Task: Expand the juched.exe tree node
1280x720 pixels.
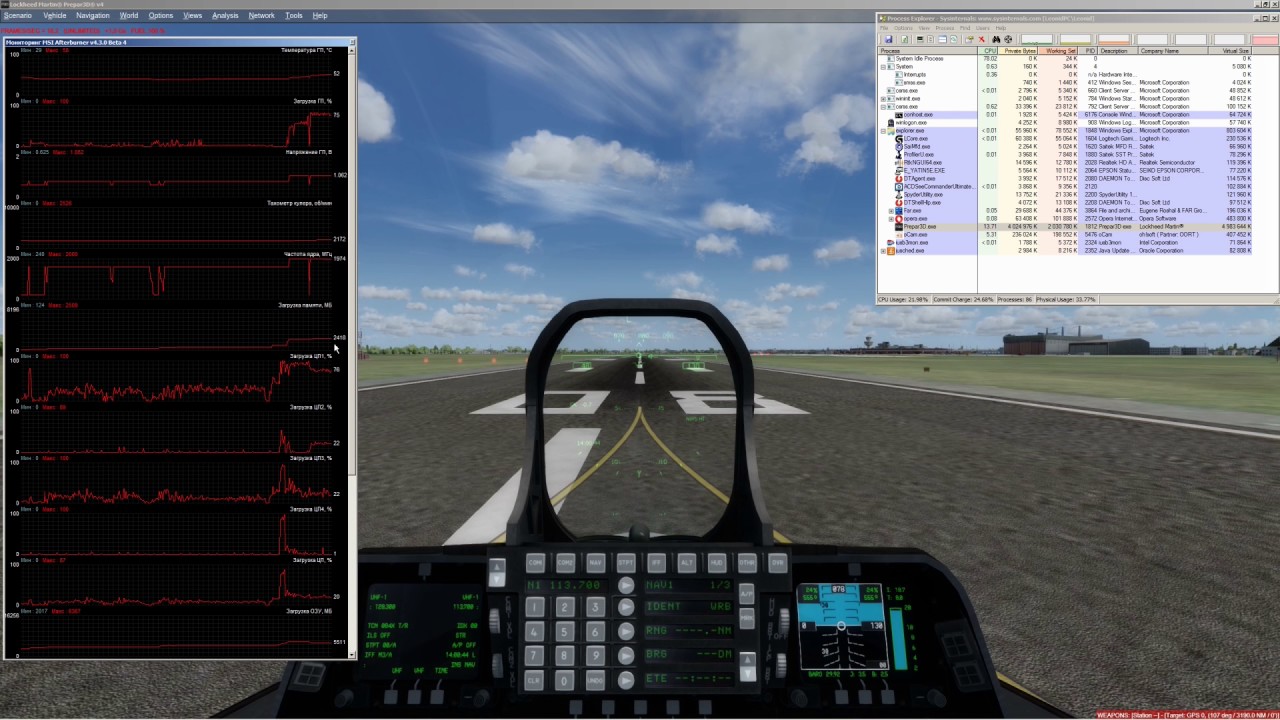Action: tap(884, 250)
